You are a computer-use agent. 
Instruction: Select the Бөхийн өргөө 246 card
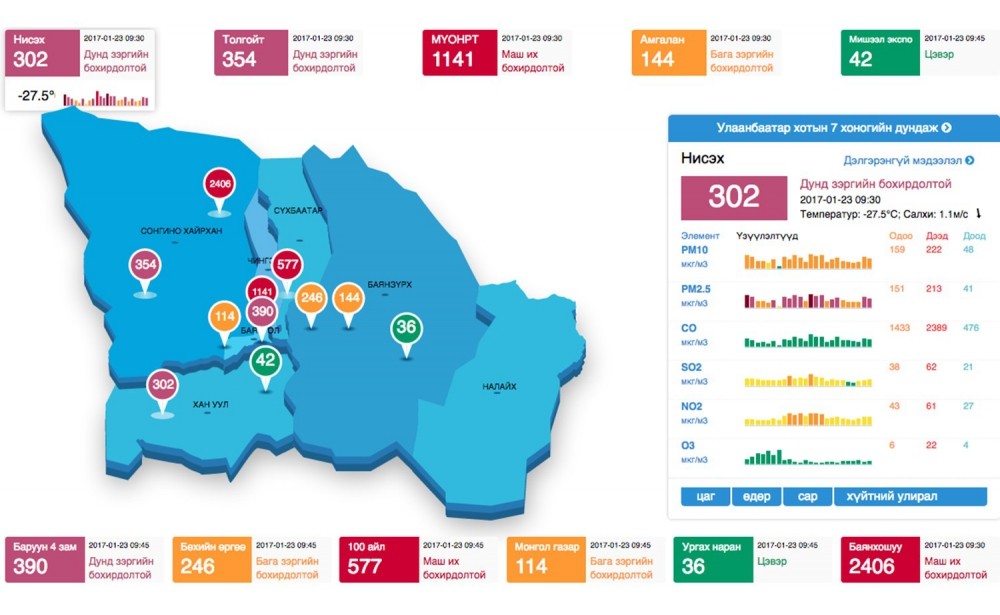(251, 559)
